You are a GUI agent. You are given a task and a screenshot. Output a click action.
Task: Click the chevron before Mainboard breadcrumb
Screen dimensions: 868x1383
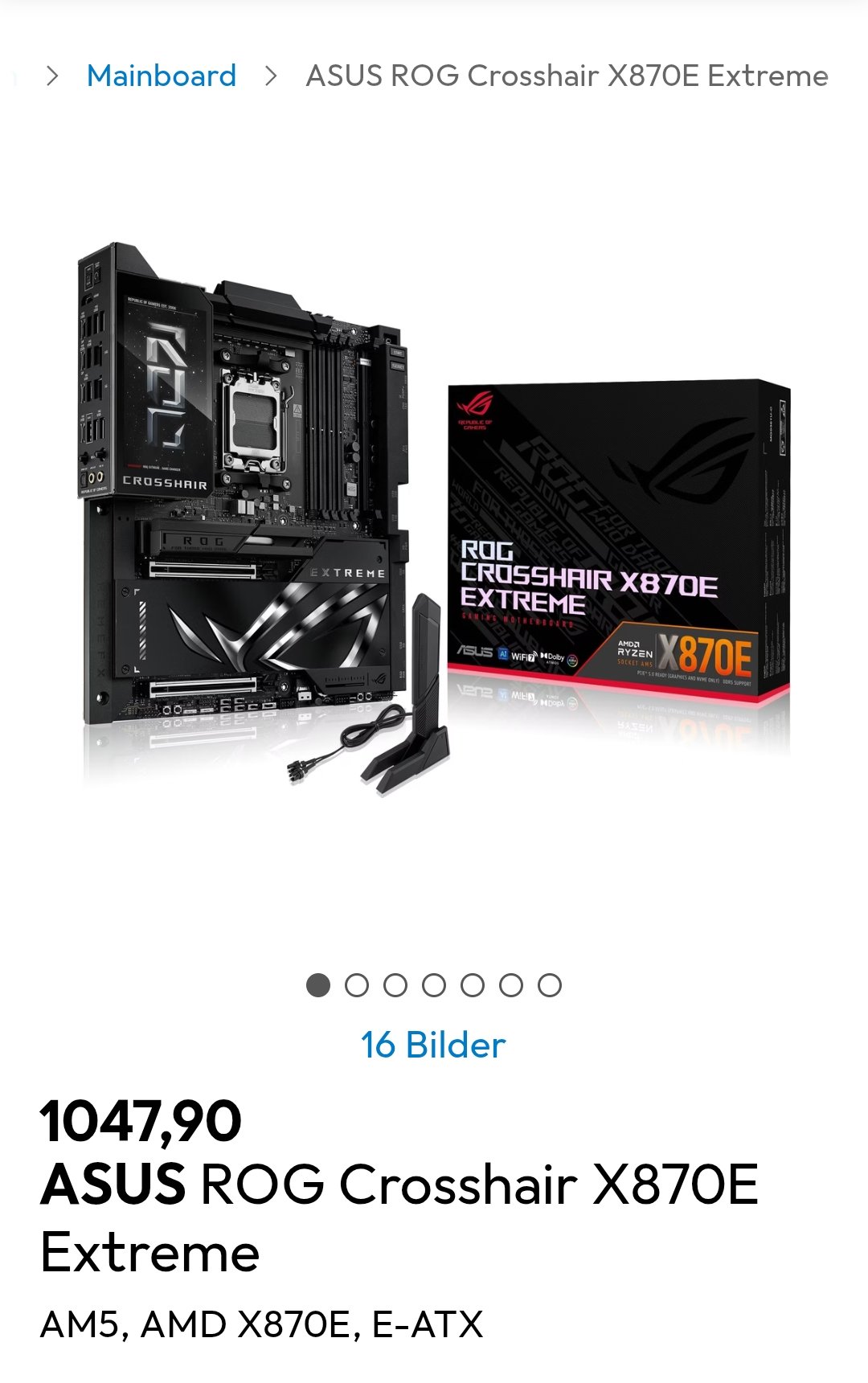(52, 76)
